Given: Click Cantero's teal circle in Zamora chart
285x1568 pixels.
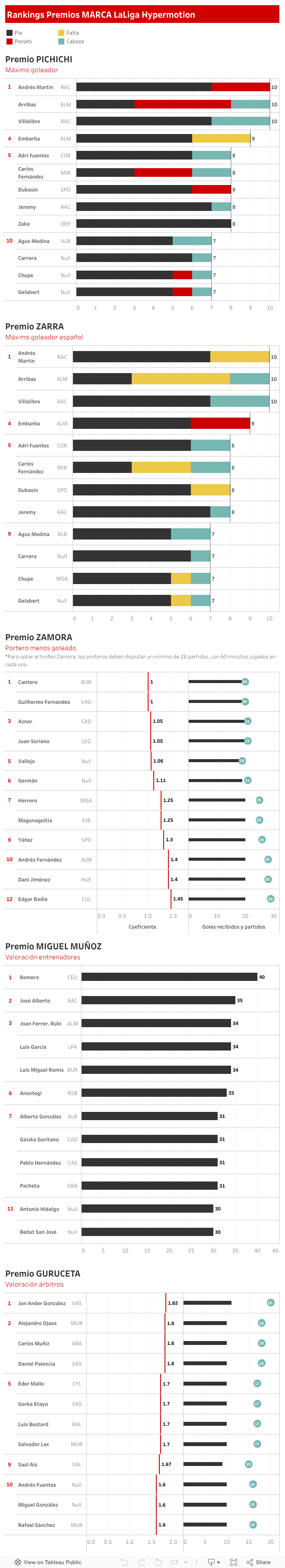Looking at the screenshot, I should point(245,682).
